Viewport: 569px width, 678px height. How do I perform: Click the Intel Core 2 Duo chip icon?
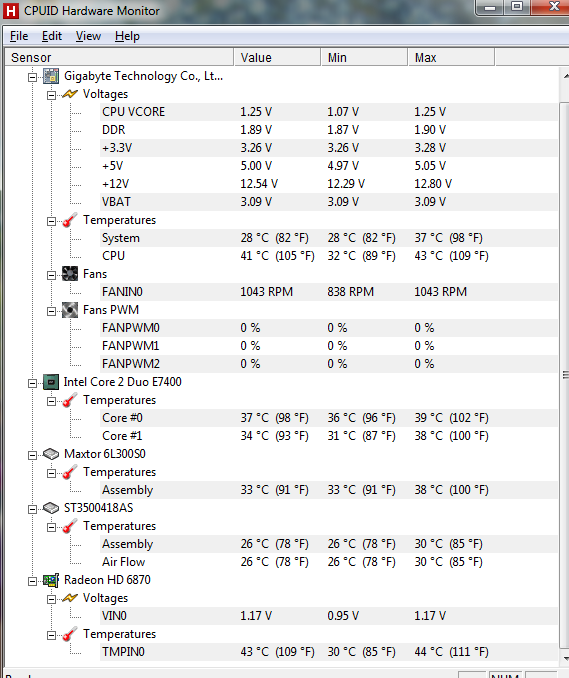tap(51, 382)
